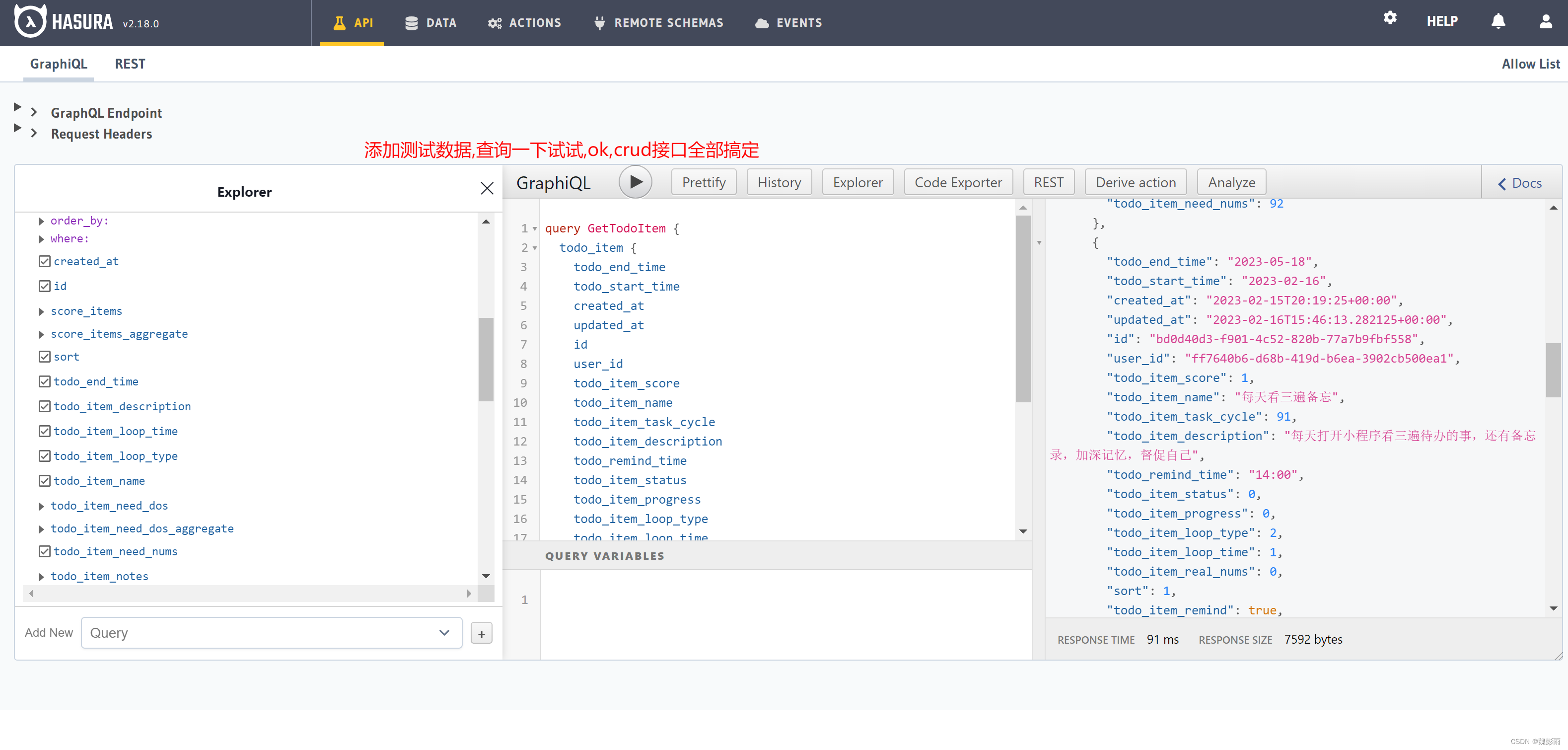Viewport: 1568px width, 750px height.
Task: Run the GraphiQL query with play button
Action: point(635,182)
